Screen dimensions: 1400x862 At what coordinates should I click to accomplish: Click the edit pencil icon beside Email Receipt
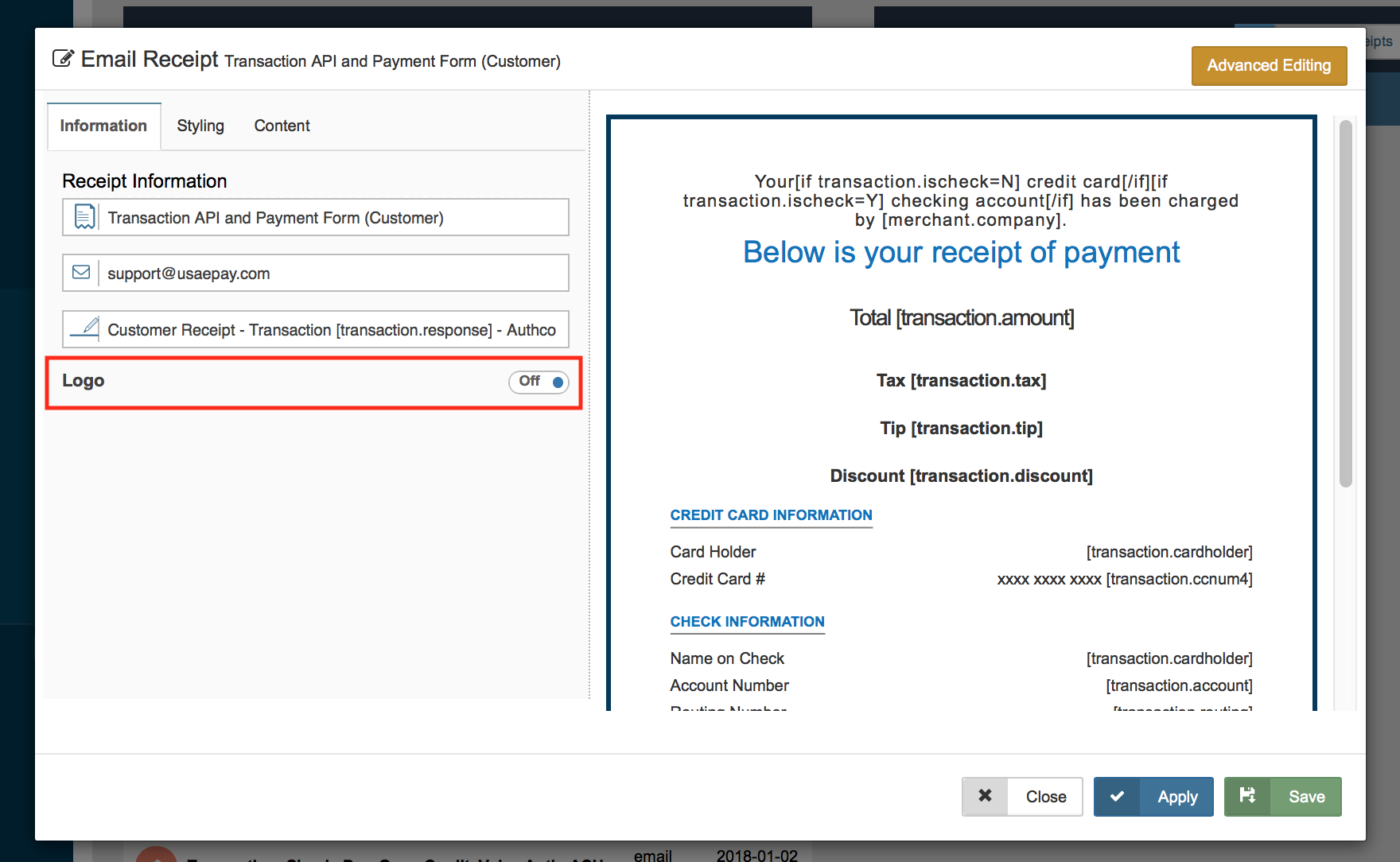pyautogui.click(x=63, y=59)
